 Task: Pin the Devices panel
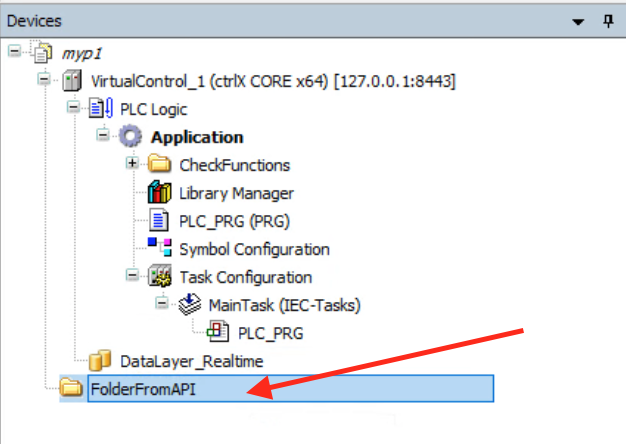(x=608, y=21)
